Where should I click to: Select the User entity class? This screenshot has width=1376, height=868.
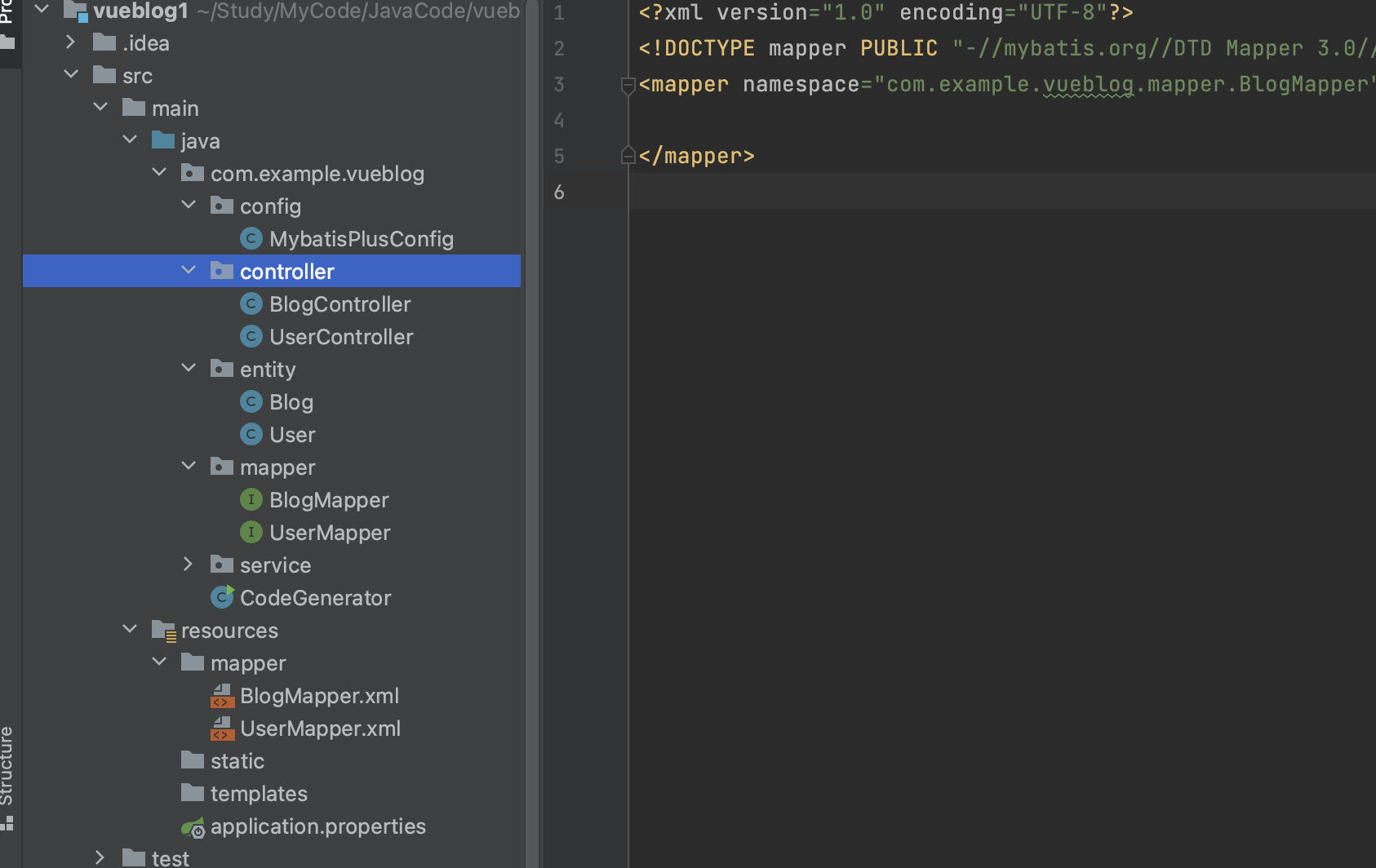[292, 435]
